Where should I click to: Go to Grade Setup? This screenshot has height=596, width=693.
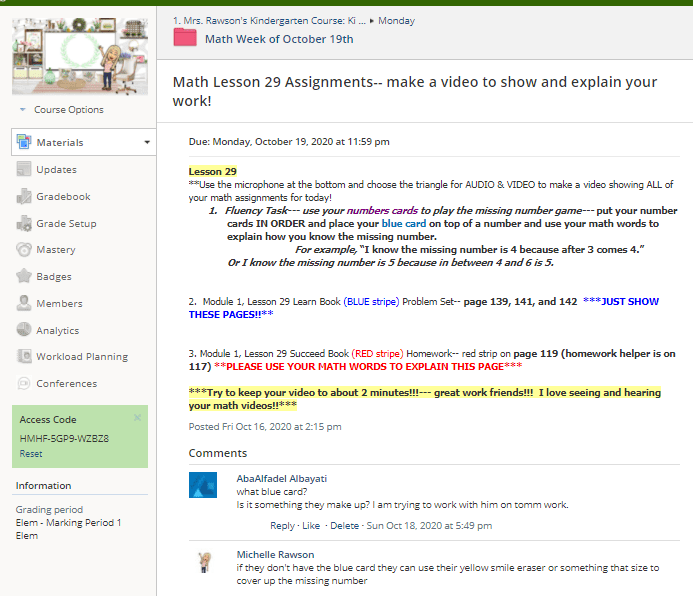66,224
